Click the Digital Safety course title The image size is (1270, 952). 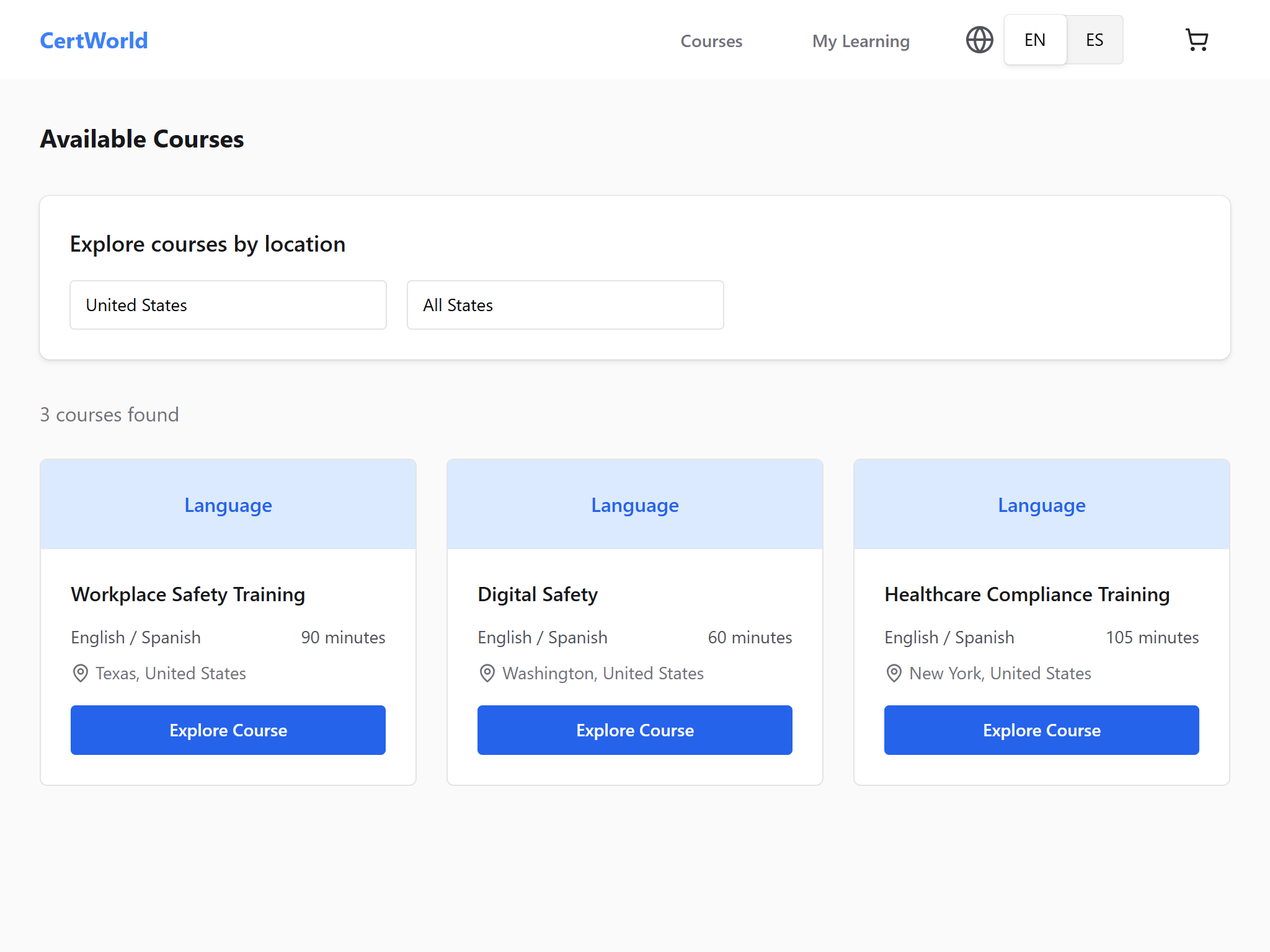point(538,594)
